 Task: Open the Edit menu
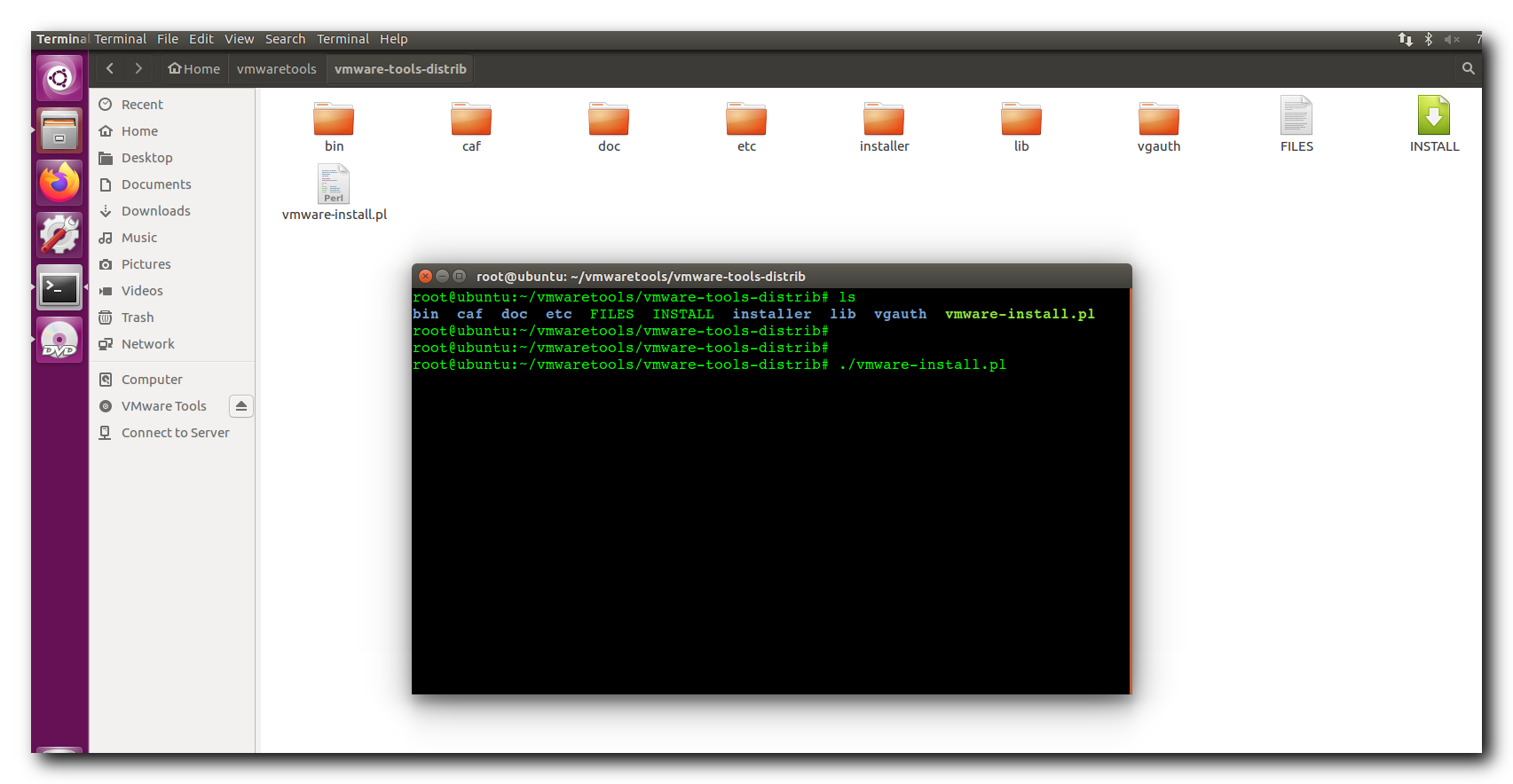click(201, 39)
